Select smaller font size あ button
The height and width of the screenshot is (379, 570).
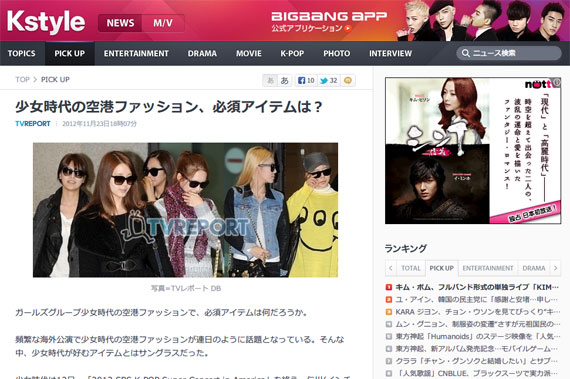(x=270, y=80)
